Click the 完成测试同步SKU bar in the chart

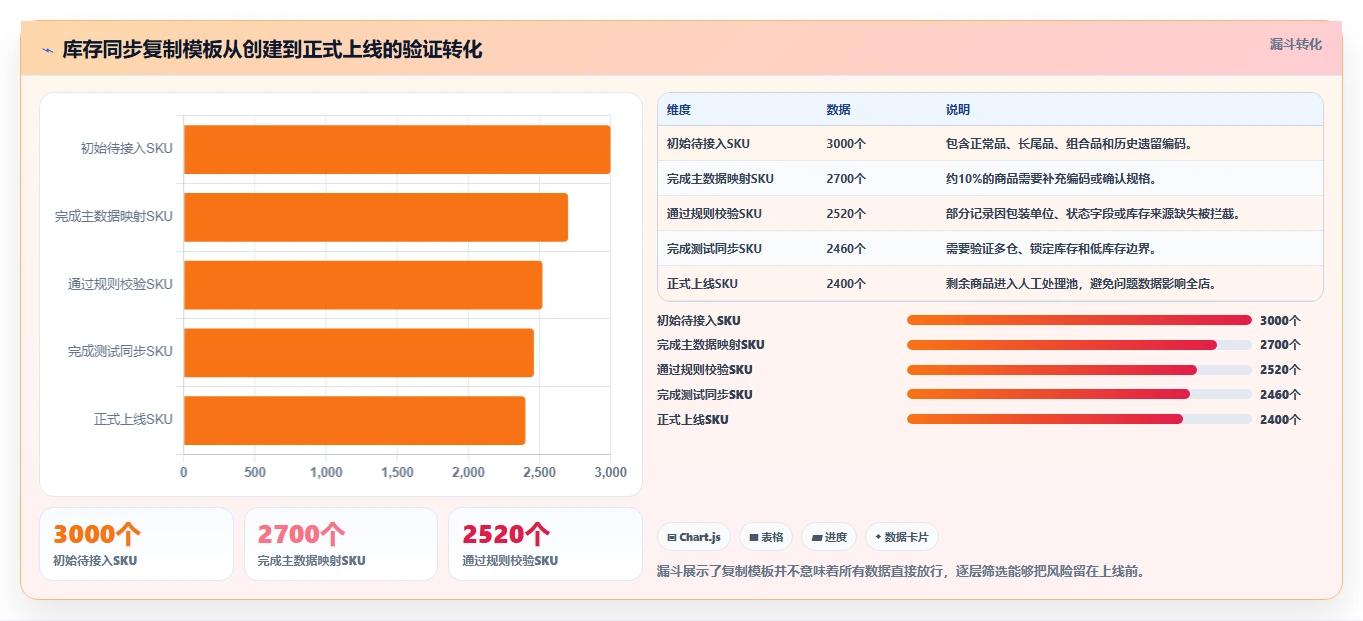[x=359, y=352]
